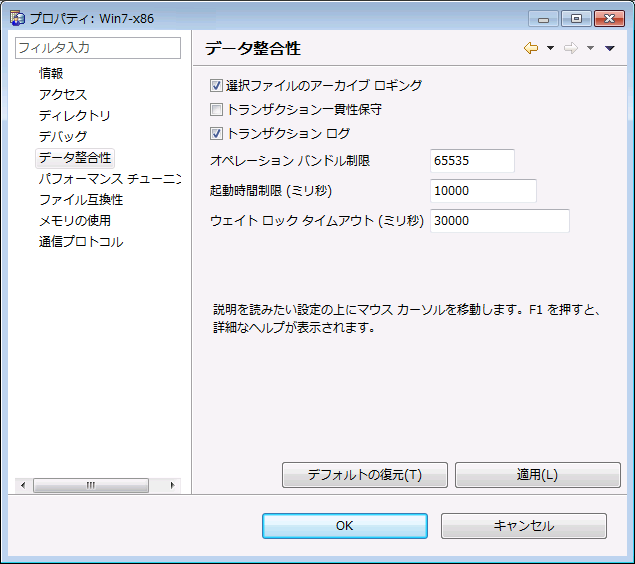Open the back history dropdown arrow
635x564 pixels.
(x=550, y=49)
